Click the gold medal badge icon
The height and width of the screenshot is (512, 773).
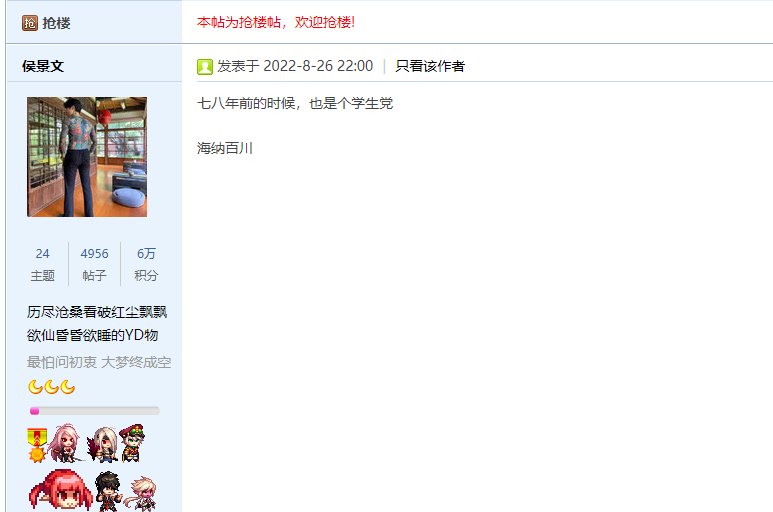pos(37,445)
